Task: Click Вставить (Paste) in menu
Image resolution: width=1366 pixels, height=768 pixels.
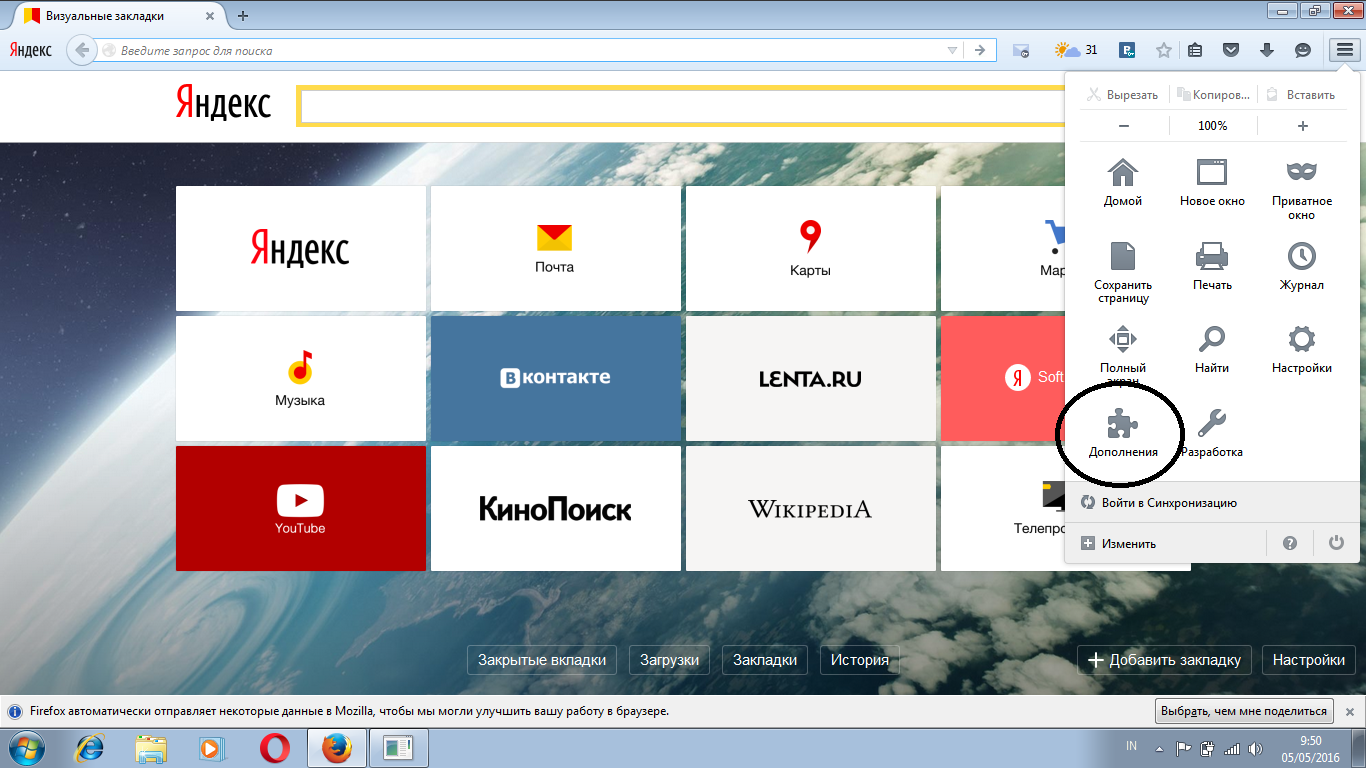Action: (x=1301, y=95)
